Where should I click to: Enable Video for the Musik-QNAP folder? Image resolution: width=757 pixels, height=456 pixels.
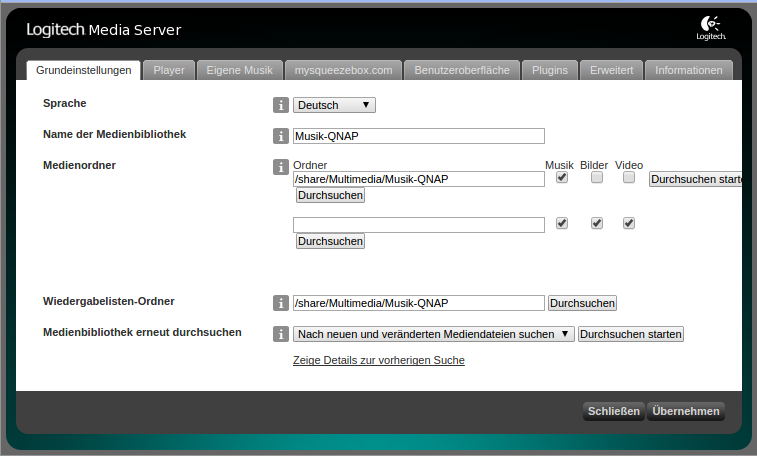coord(629,178)
